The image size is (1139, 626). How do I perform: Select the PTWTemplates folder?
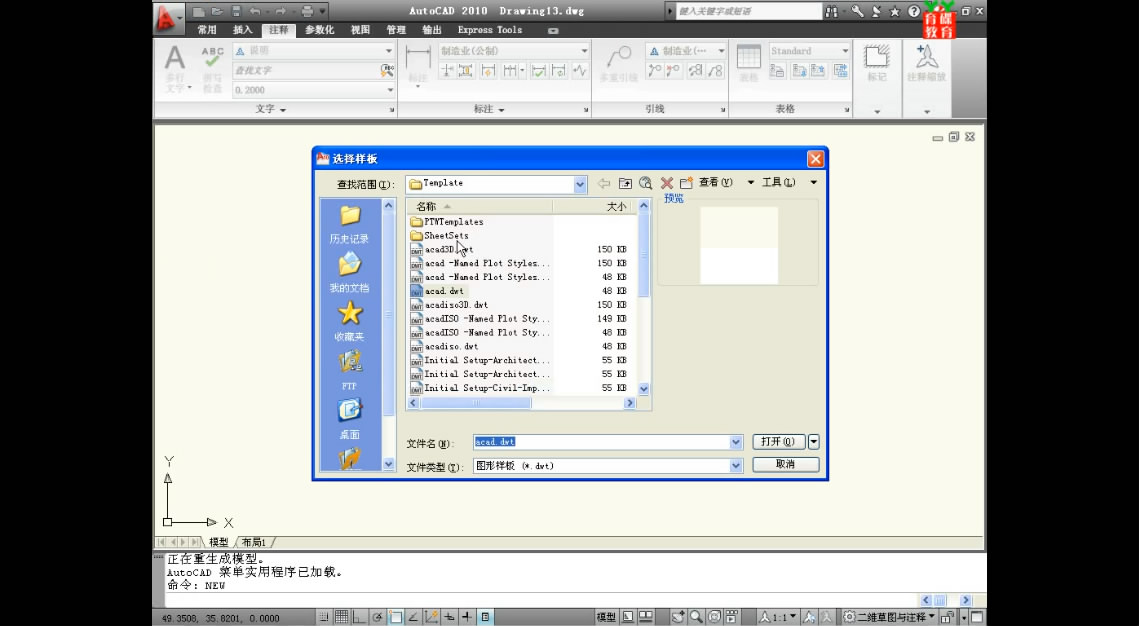tap(453, 221)
